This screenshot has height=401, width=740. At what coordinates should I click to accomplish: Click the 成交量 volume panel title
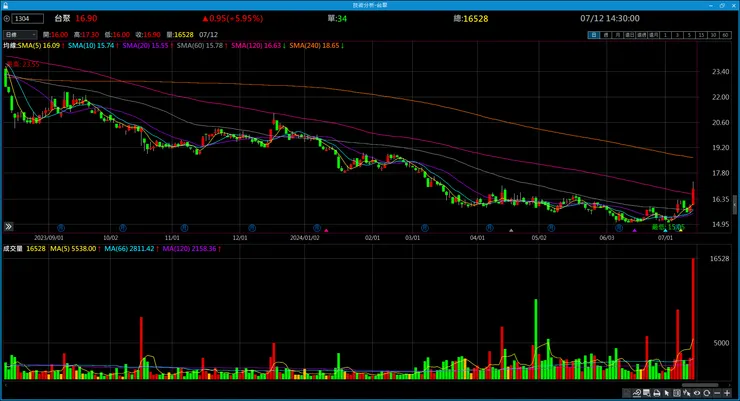coord(13,249)
